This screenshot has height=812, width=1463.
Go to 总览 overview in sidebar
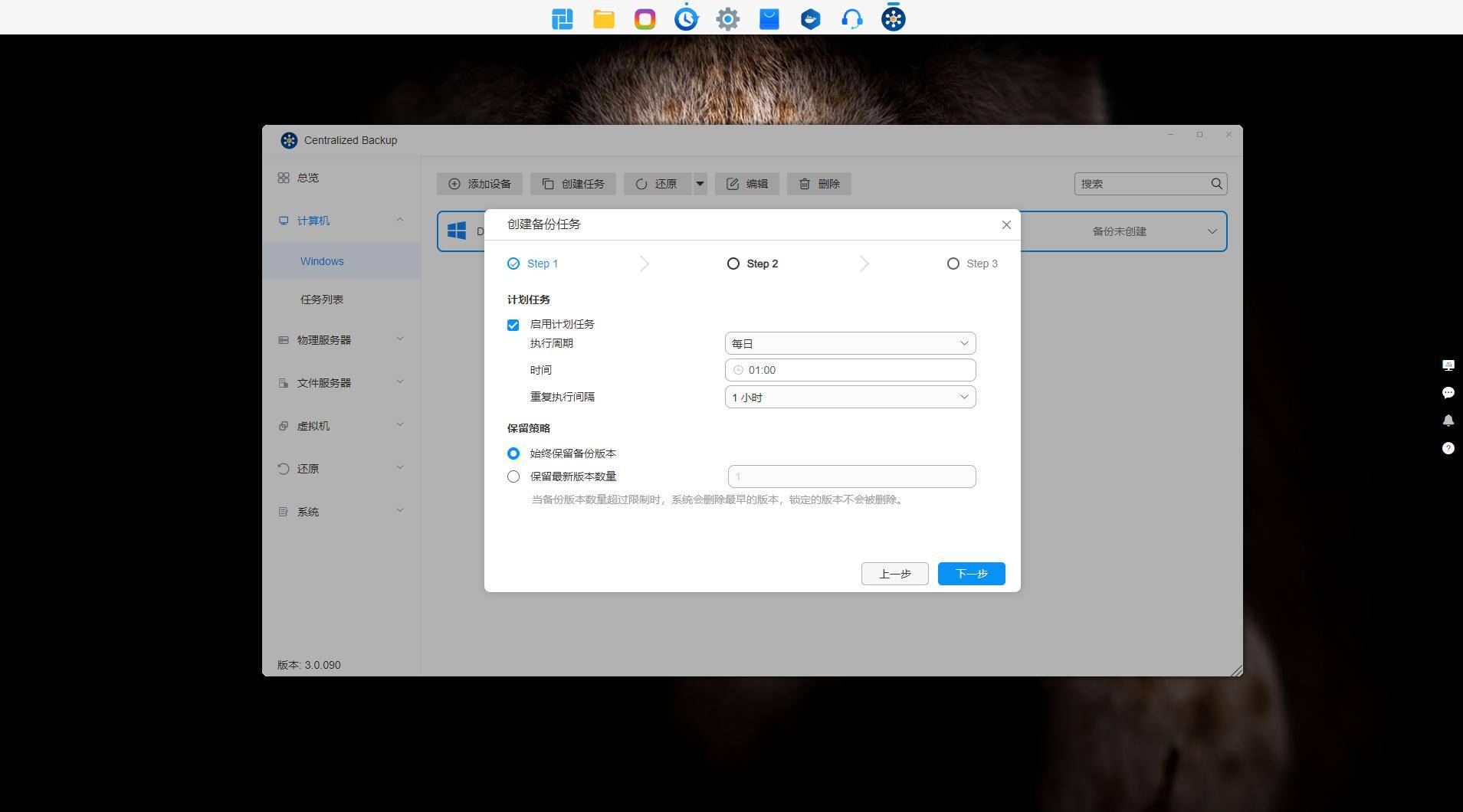[x=308, y=178]
